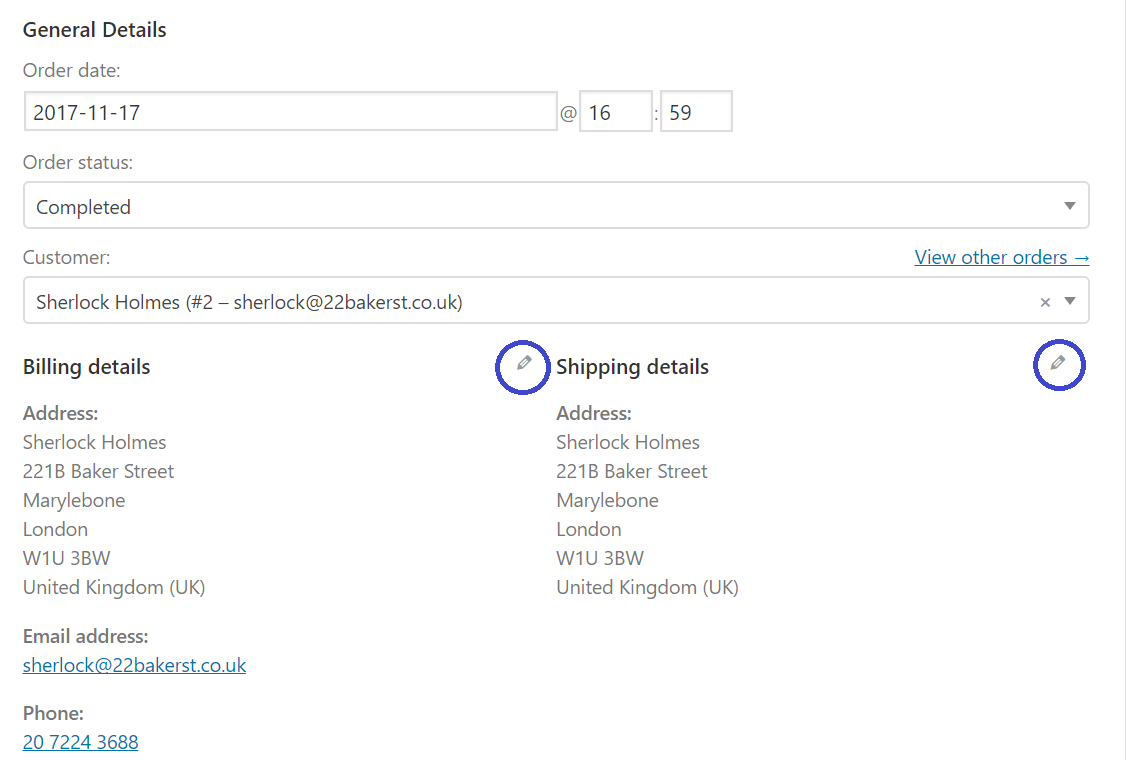Image resolution: width=1126 pixels, height=760 pixels.
Task: Click the General Details heading
Action: tap(94, 29)
